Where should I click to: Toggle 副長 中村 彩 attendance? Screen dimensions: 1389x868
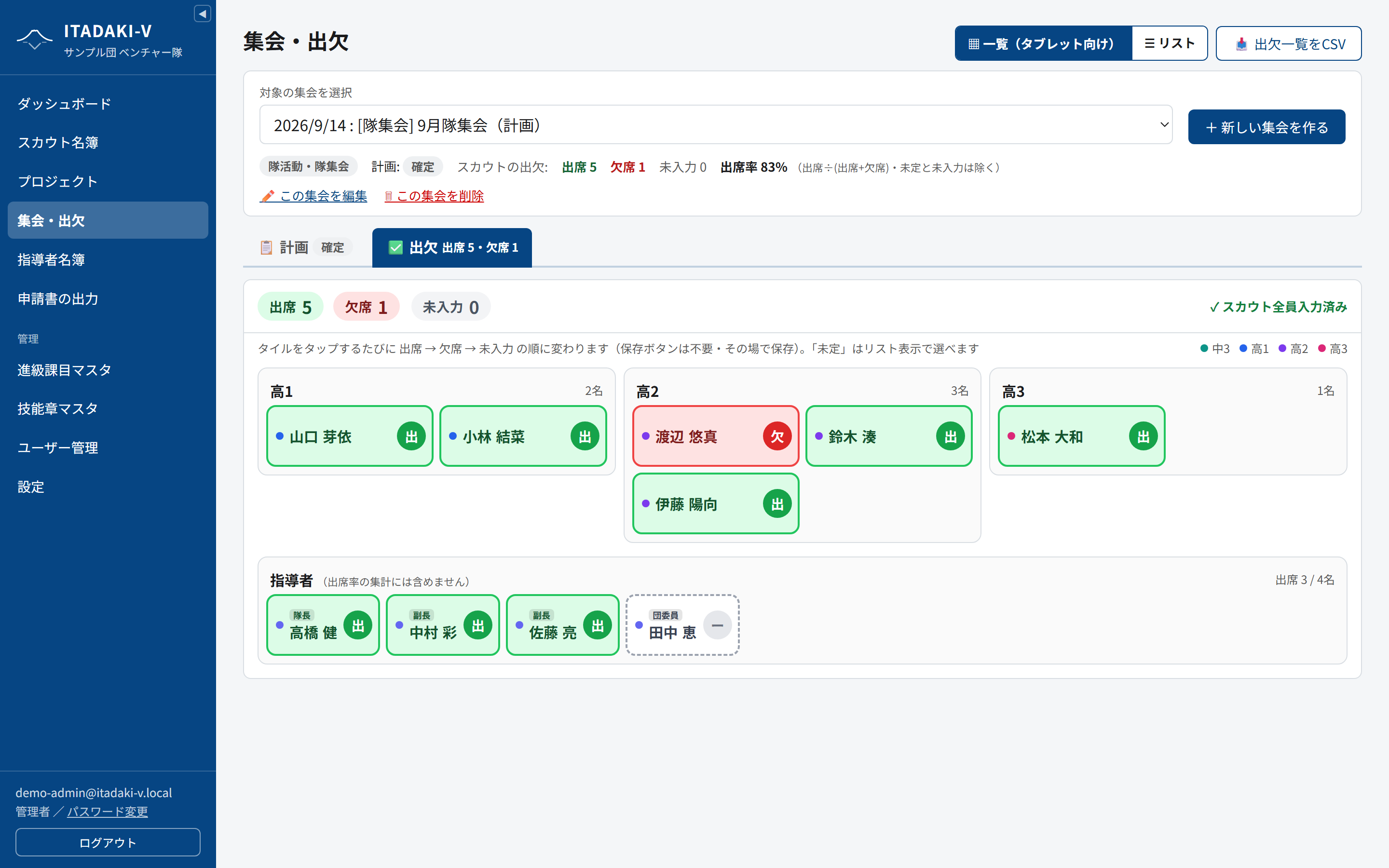443,625
